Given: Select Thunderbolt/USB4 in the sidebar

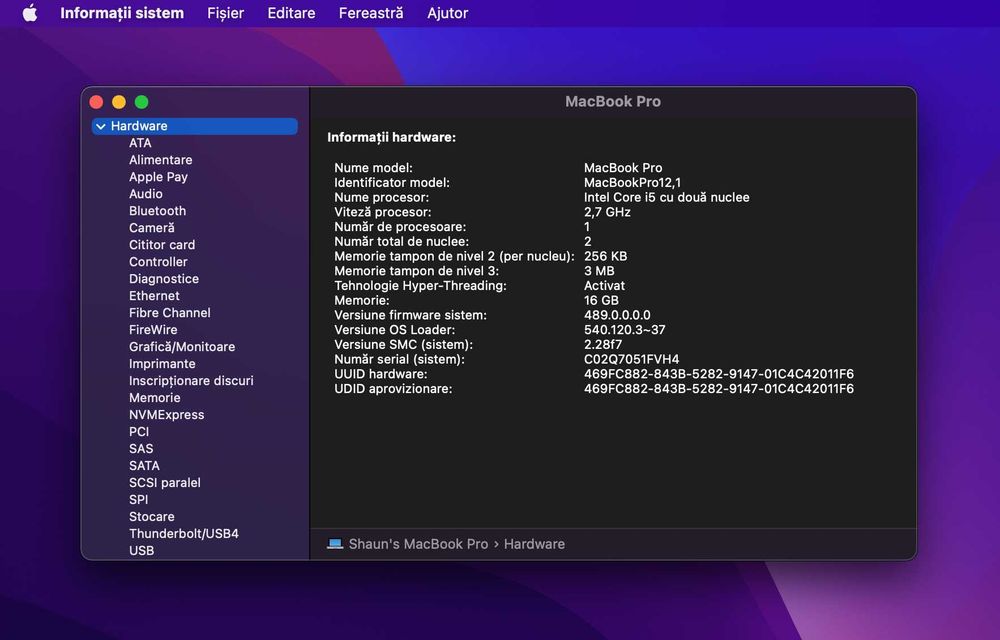Looking at the screenshot, I should 184,534.
